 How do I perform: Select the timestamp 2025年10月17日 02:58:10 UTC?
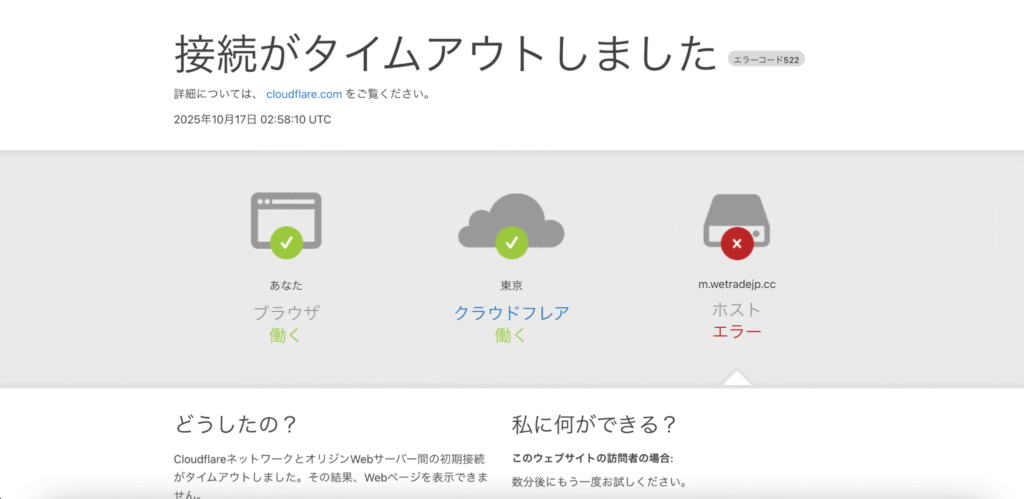point(252,120)
